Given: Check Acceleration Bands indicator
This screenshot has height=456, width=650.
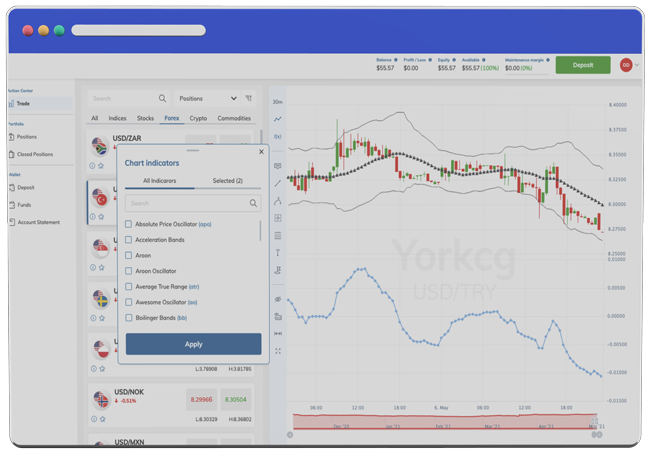Looking at the screenshot, I should [129, 240].
